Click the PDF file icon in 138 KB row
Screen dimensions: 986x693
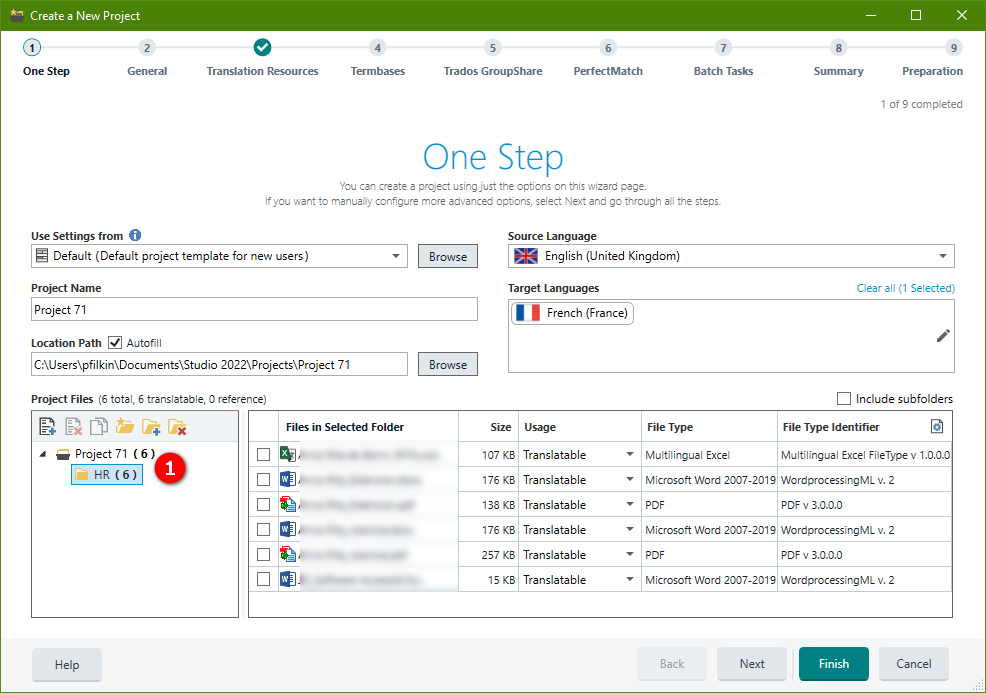288,504
